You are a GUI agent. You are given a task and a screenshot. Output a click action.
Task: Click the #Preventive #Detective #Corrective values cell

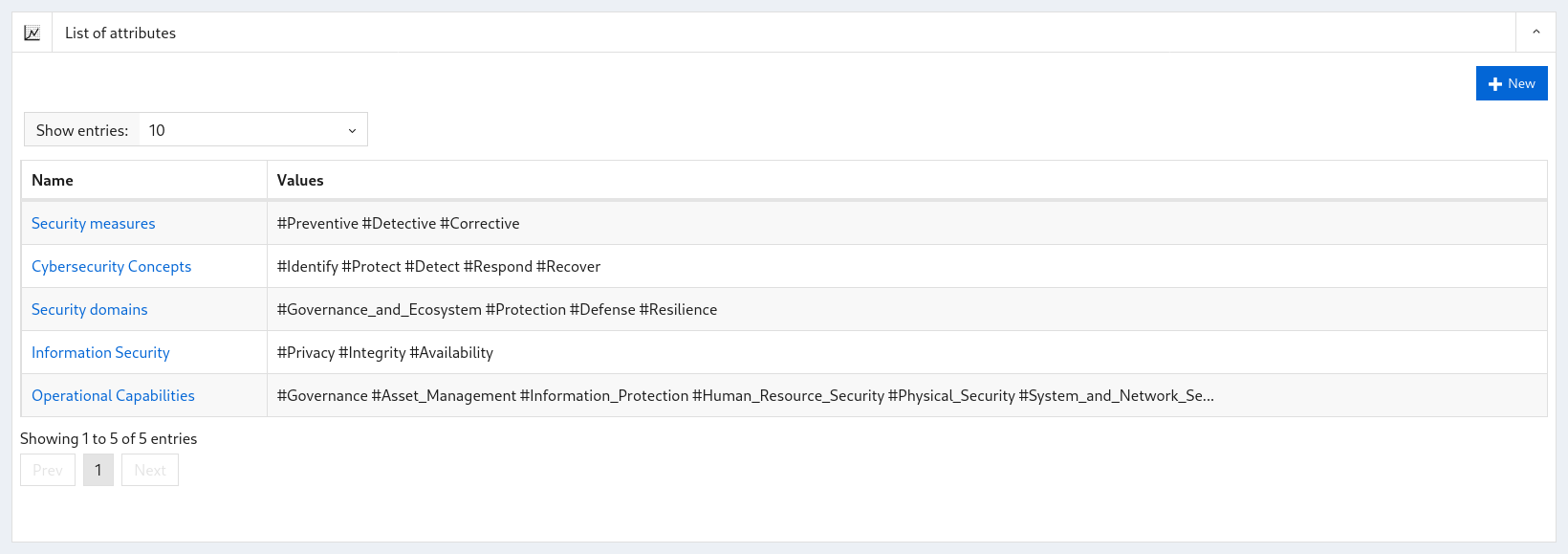click(906, 223)
